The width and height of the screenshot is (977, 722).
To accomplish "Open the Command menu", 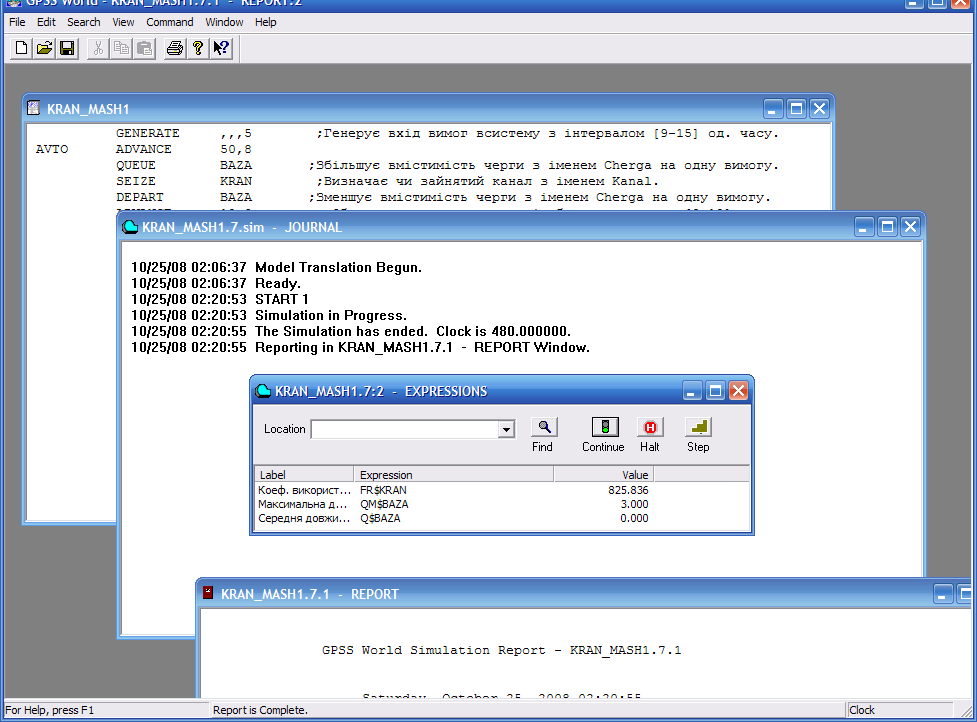I will point(169,22).
